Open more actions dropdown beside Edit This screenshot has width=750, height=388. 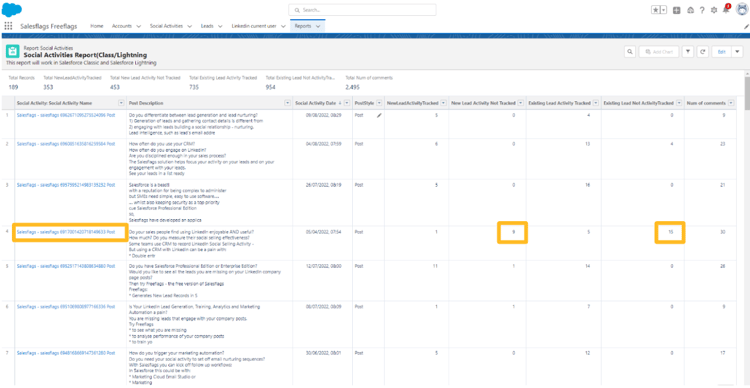coord(737,52)
